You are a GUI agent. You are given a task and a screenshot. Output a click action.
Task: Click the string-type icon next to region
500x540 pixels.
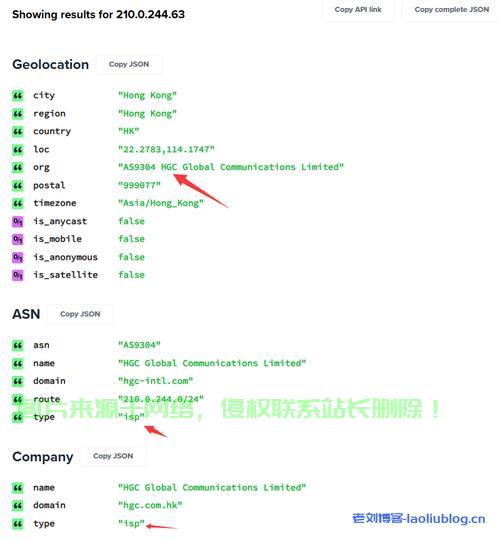[18, 114]
